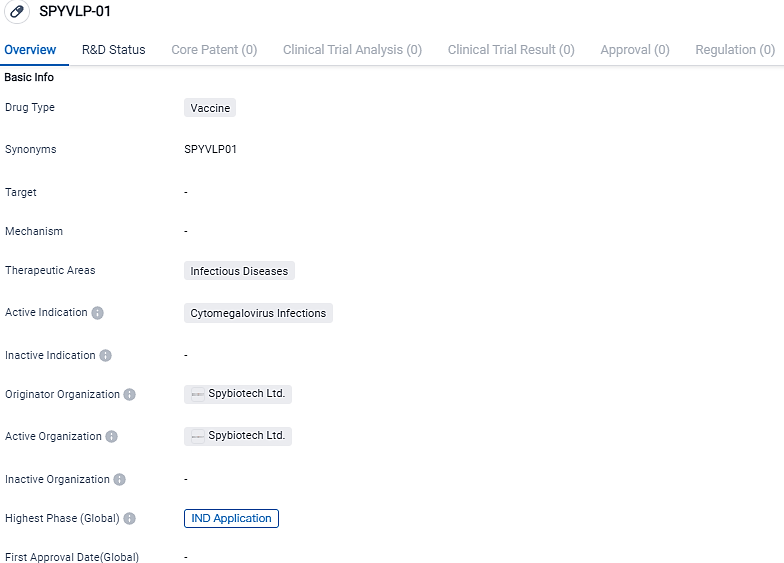Image resolution: width=784 pixels, height=563 pixels.
Task: Open the Core Patent (0) tab
Action: click(x=214, y=50)
